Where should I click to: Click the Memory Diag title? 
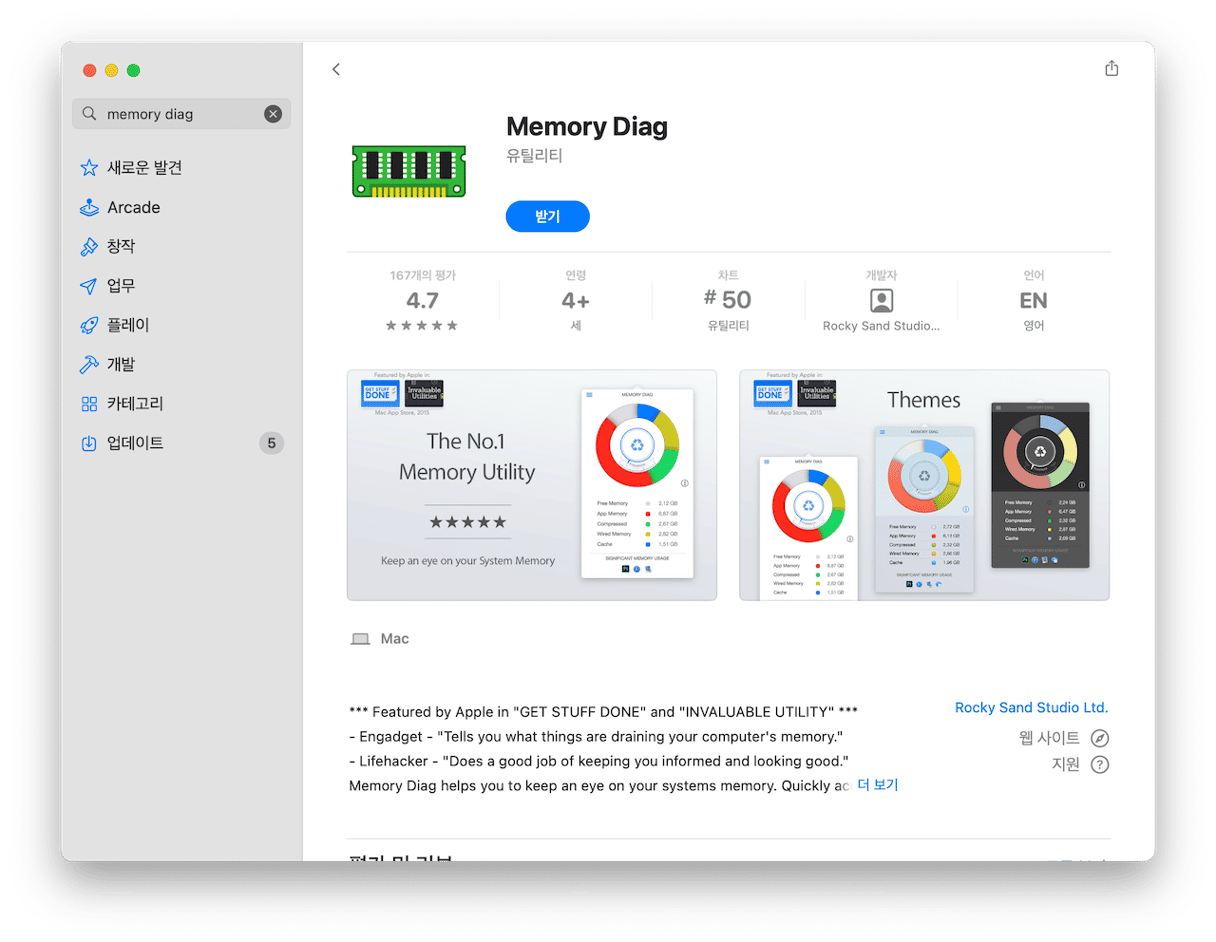tap(587, 127)
